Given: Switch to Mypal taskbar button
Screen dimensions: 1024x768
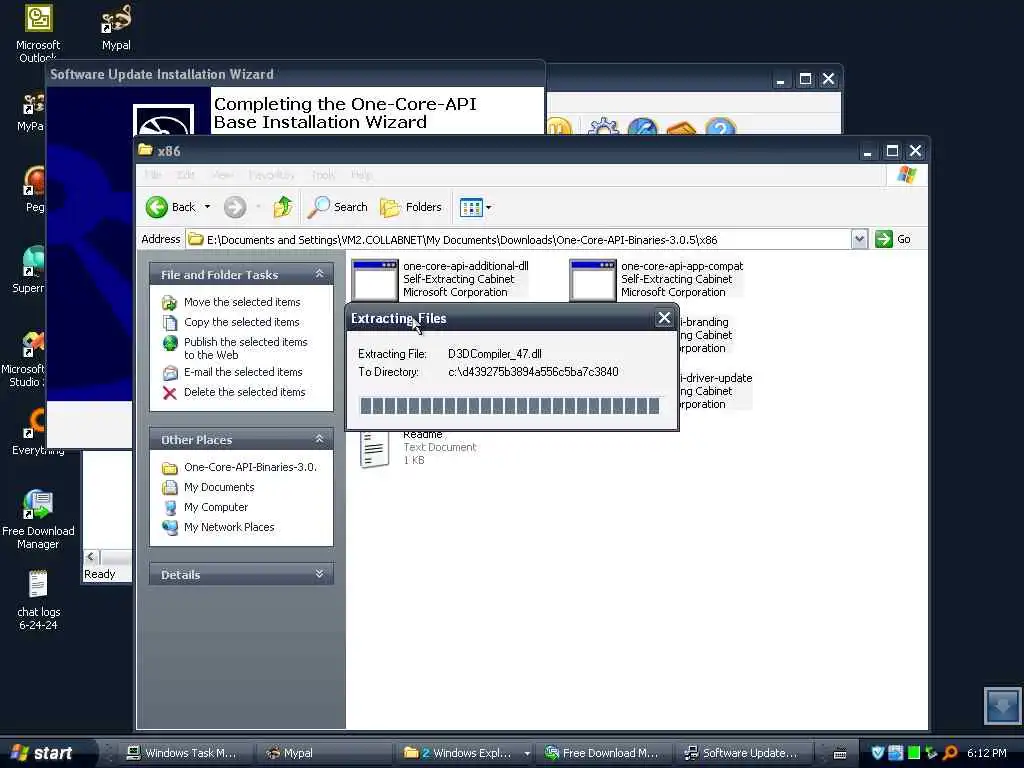Looking at the screenshot, I should pos(323,753).
